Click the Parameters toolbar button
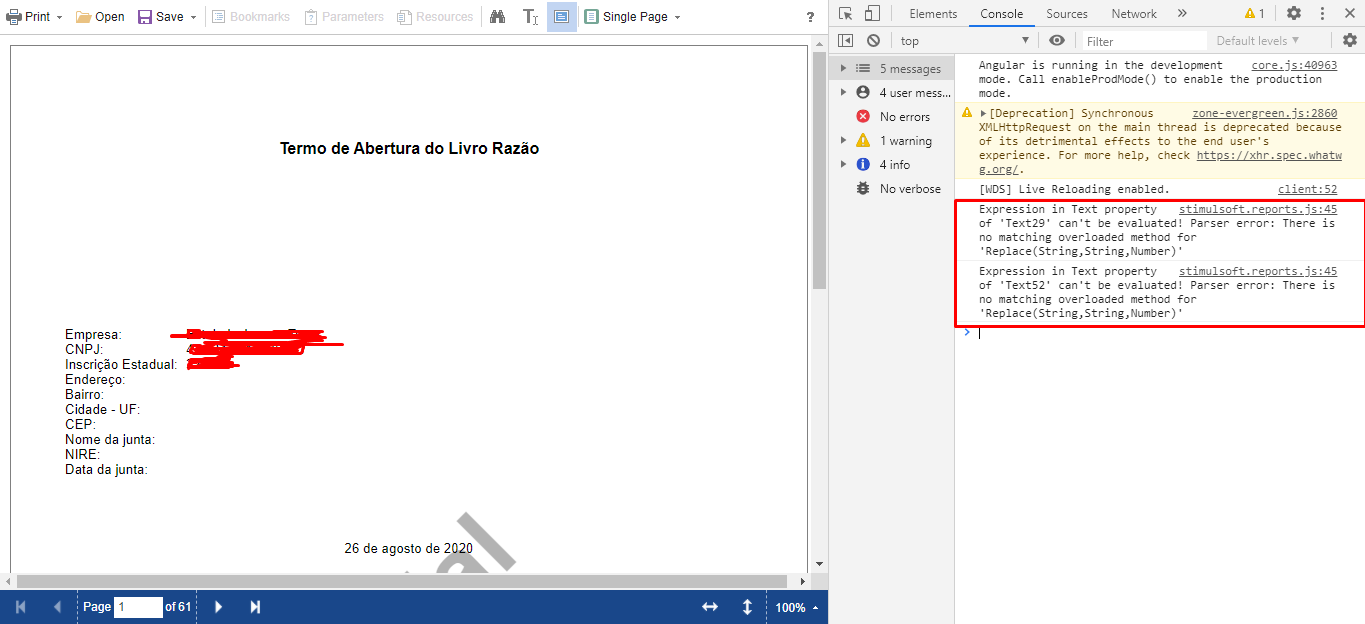 point(344,17)
